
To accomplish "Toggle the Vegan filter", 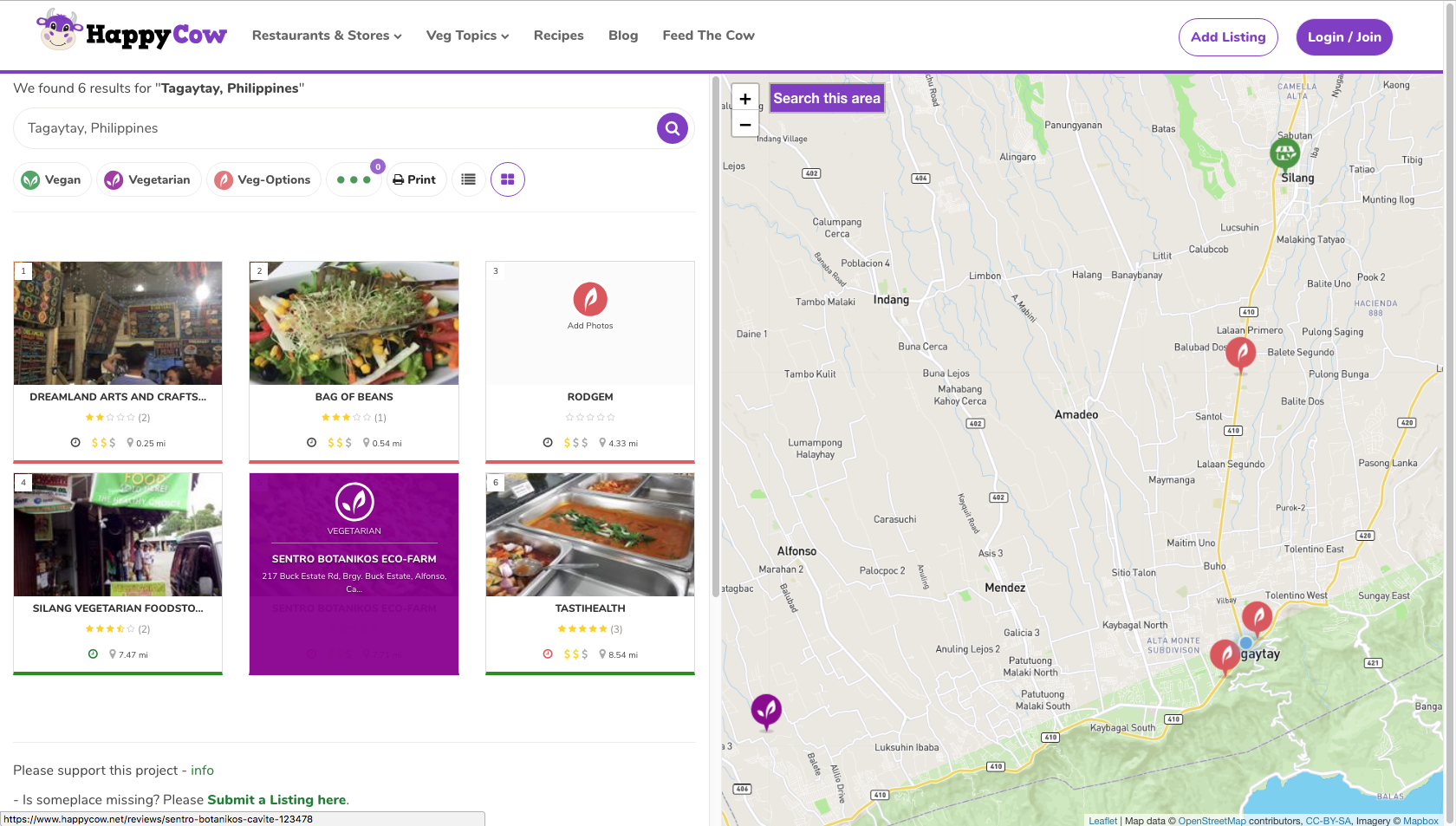I will [52, 179].
